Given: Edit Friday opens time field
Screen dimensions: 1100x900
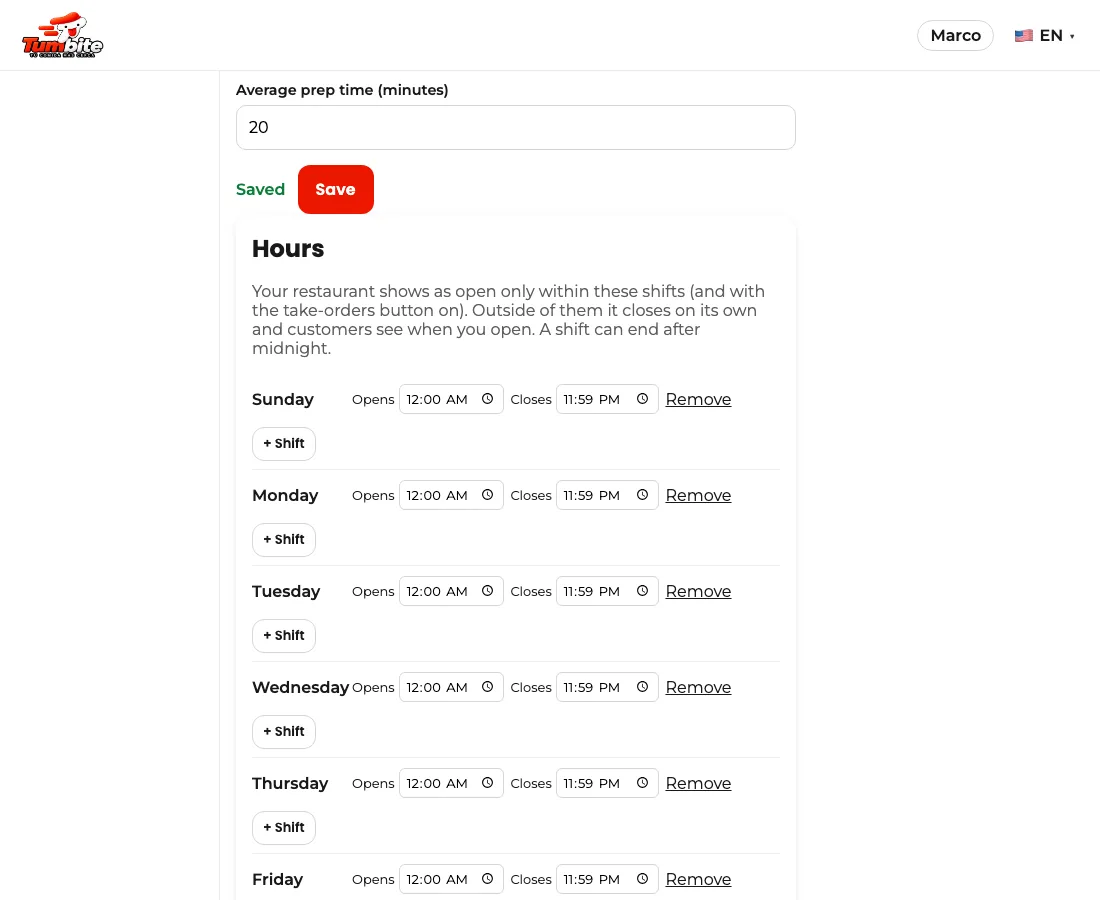Looking at the screenshot, I should (x=451, y=880).
